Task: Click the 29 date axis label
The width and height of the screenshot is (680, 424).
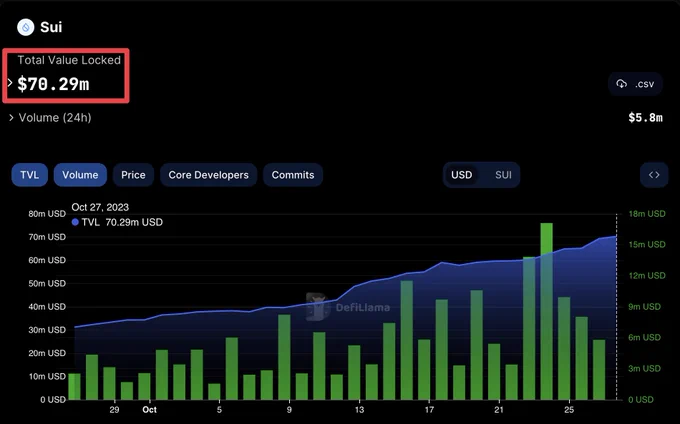Action: pyautogui.click(x=114, y=409)
